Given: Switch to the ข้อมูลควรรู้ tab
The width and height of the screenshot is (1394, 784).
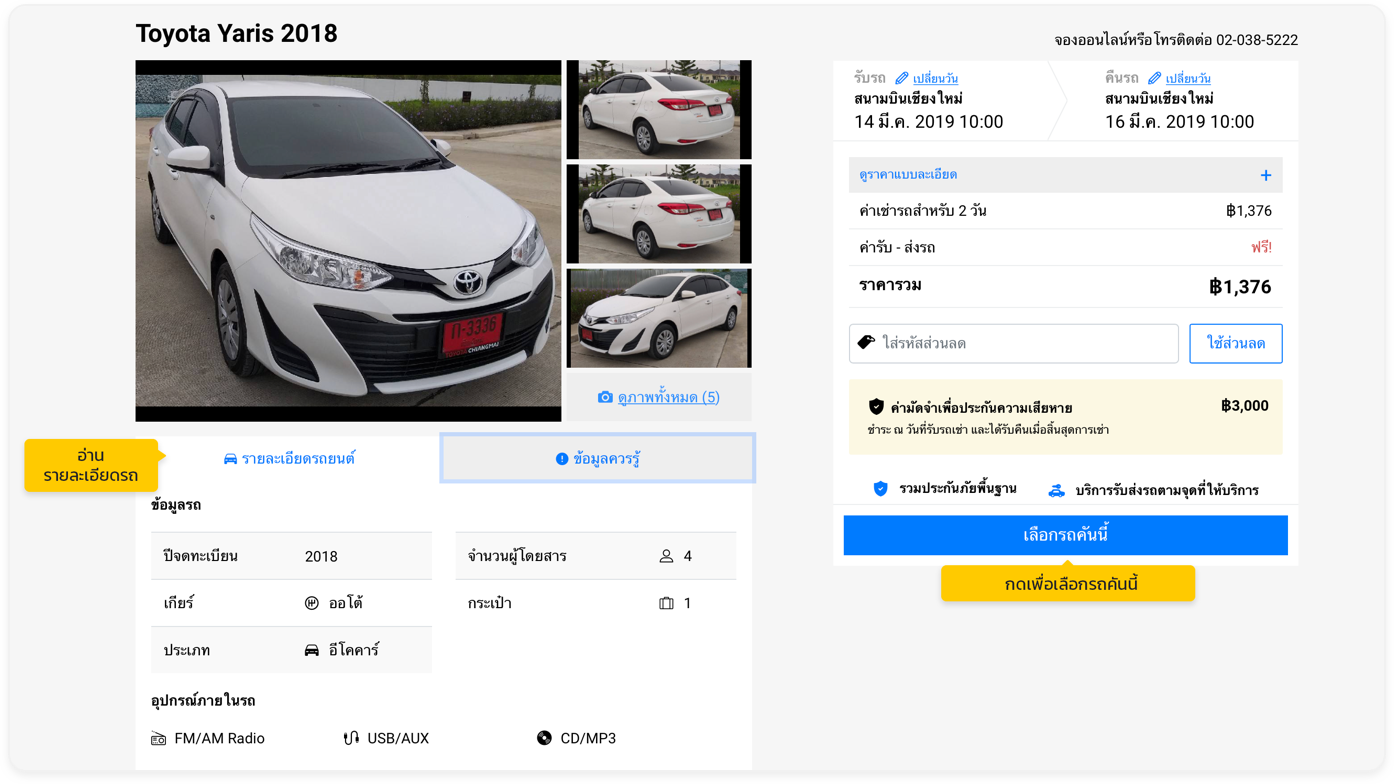Looking at the screenshot, I should coord(598,459).
